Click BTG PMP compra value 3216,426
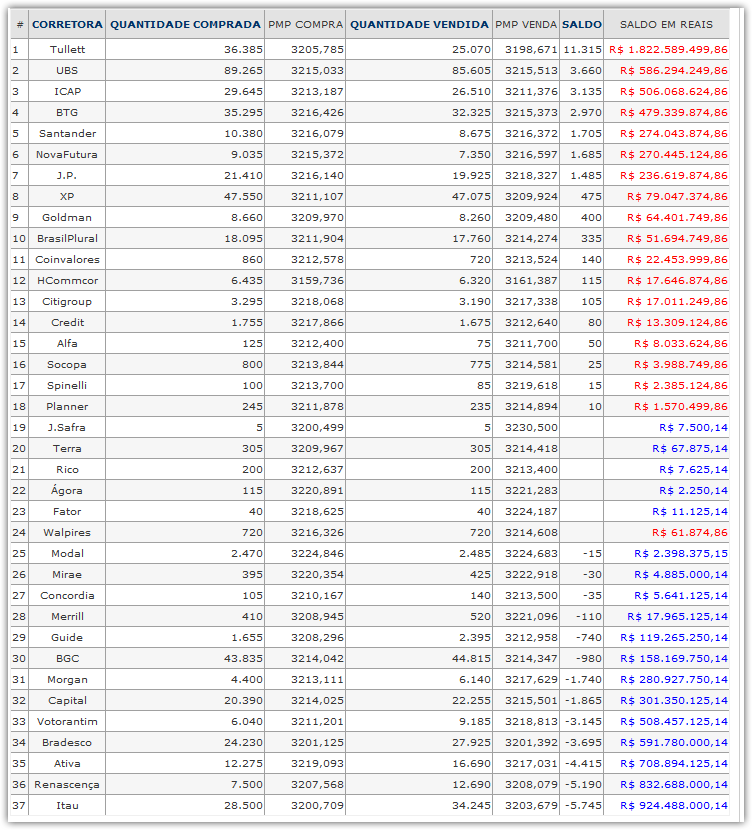752x830 pixels. (x=318, y=112)
